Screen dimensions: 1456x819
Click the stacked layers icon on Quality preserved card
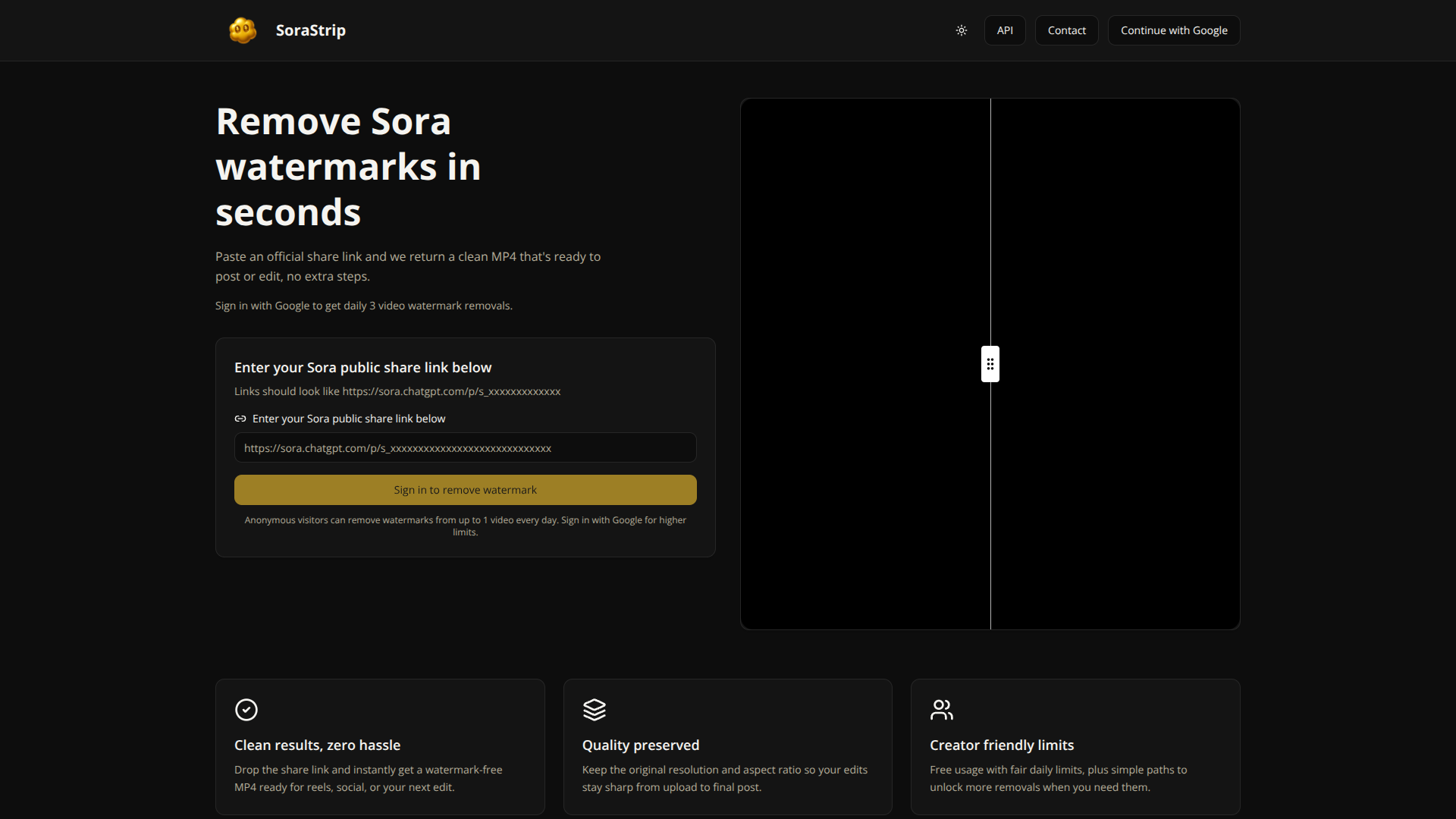595,710
